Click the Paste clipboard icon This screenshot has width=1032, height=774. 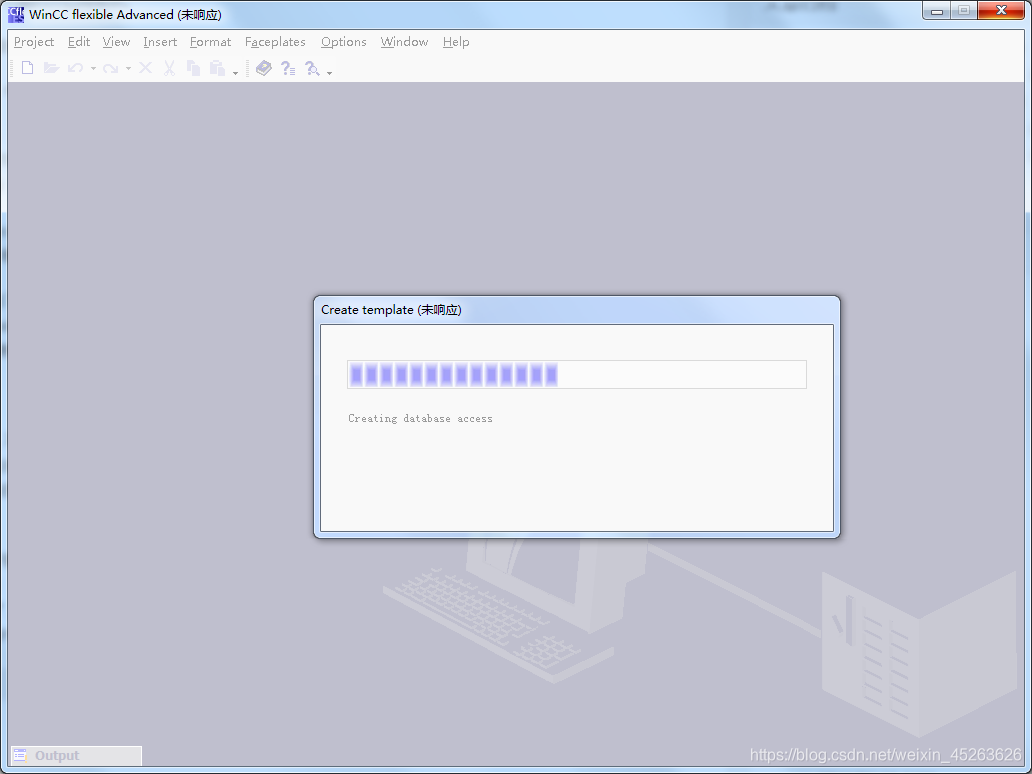217,68
